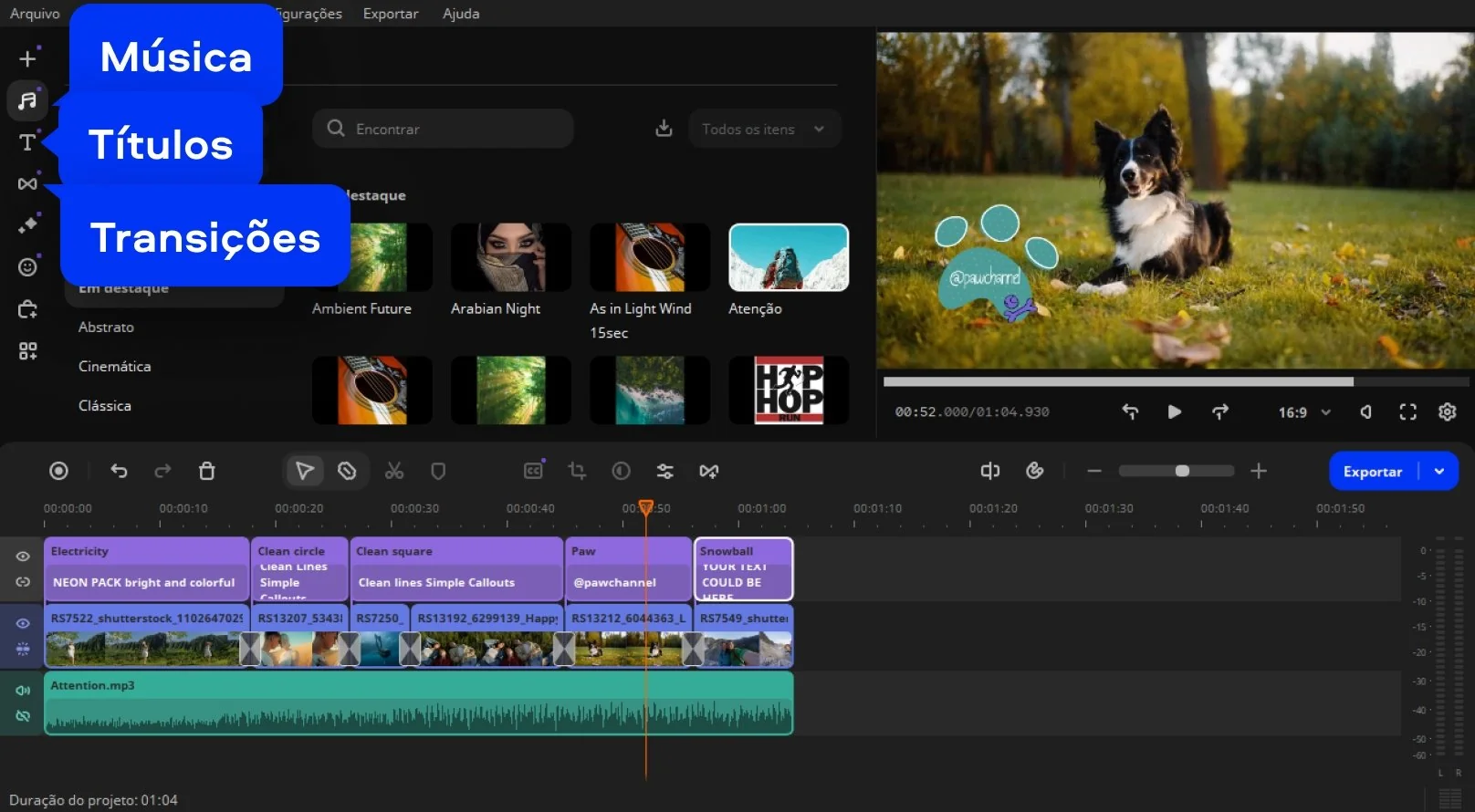Screen dimensions: 1475x812
Task: Click the timeline zoom slider handle
Action: pyautogui.click(x=1182, y=471)
